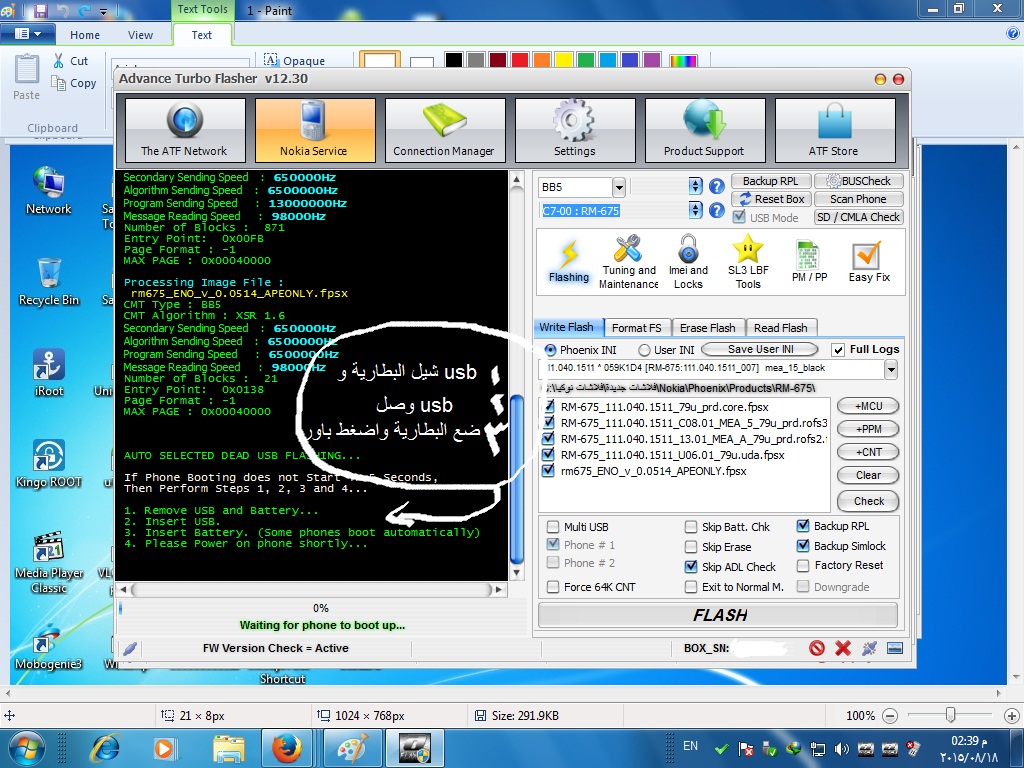Toggle the Full Logs checkbox
The height and width of the screenshot is (768, 1024).
[839, 350]
